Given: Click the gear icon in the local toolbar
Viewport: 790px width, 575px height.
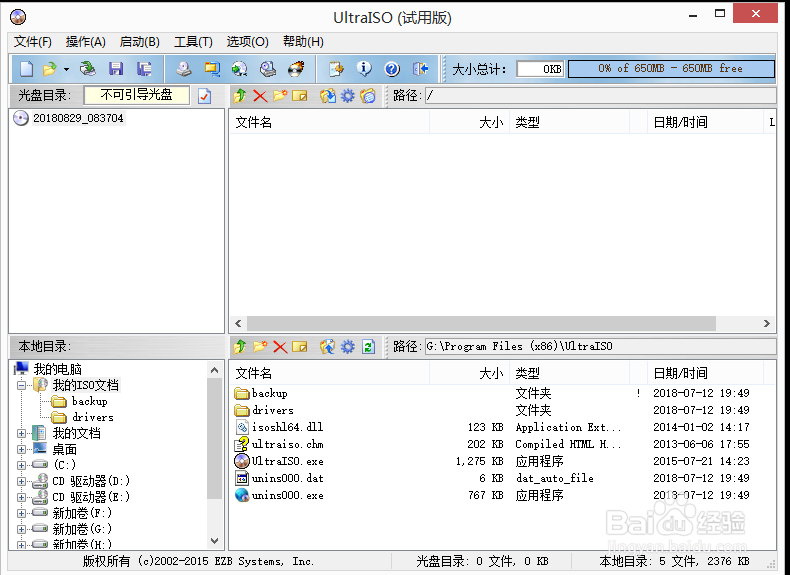Looking at the screenshot, I should point(348,347).
